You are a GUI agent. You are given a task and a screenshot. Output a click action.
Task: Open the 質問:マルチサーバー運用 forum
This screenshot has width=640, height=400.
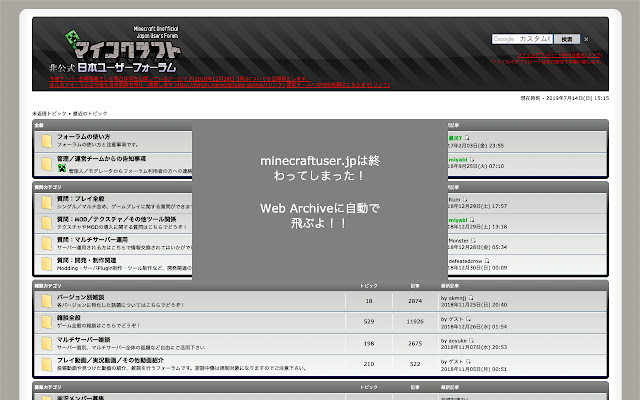click(x=92, y=240)
